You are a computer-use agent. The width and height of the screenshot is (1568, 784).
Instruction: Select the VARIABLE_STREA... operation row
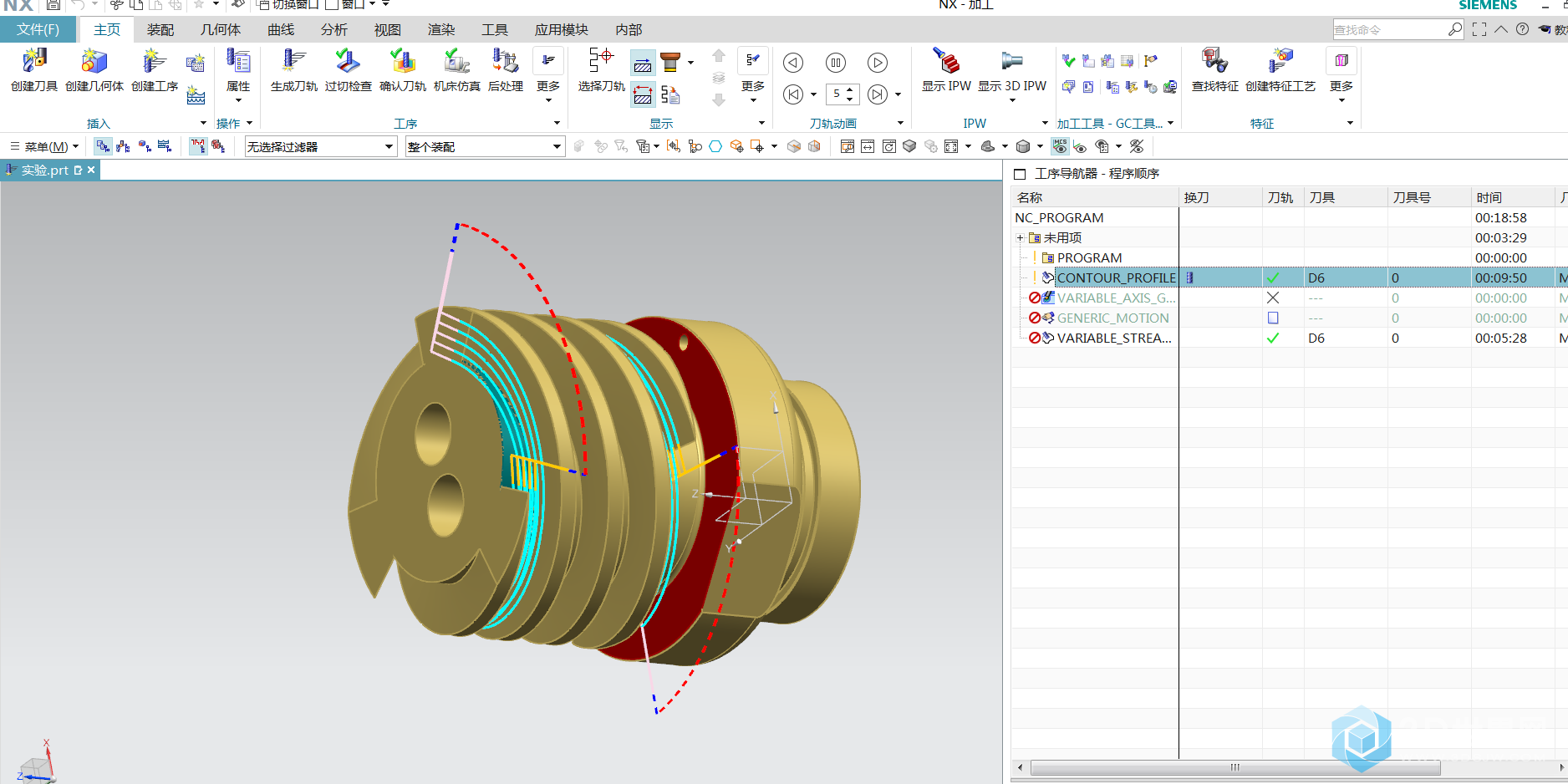click(1290, 338)
